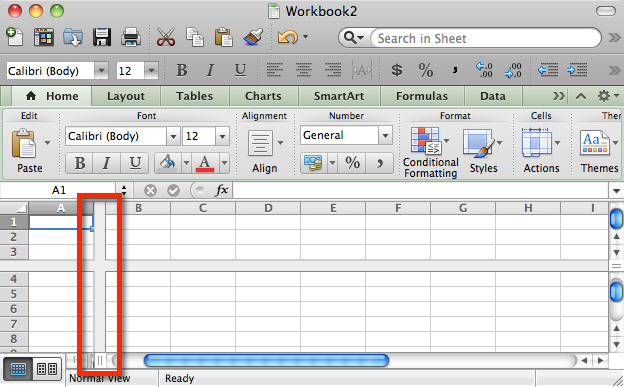
Task: Click the currency dollar sign format icon
Action: click(x=396, y=70)
